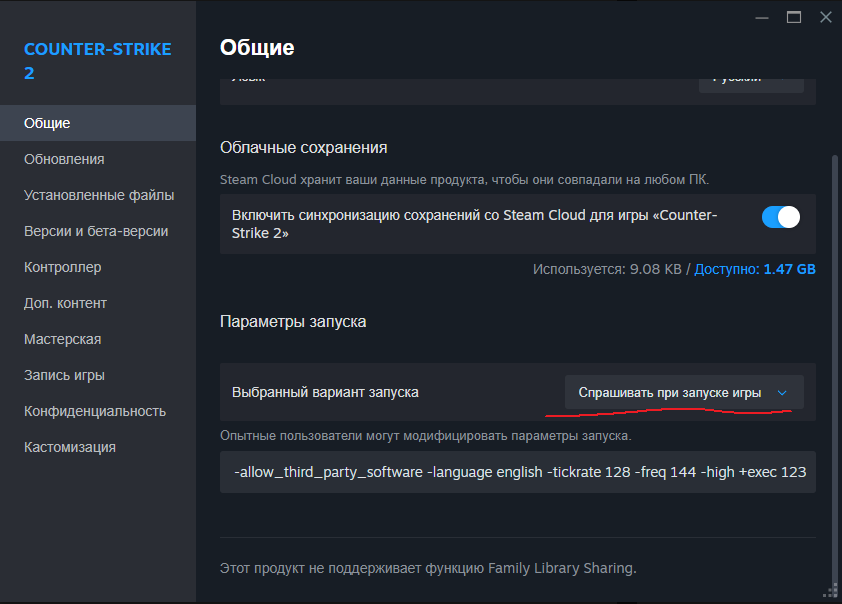
Task: Click the partially hidden language dropdown at top
Action: (751, 84)
